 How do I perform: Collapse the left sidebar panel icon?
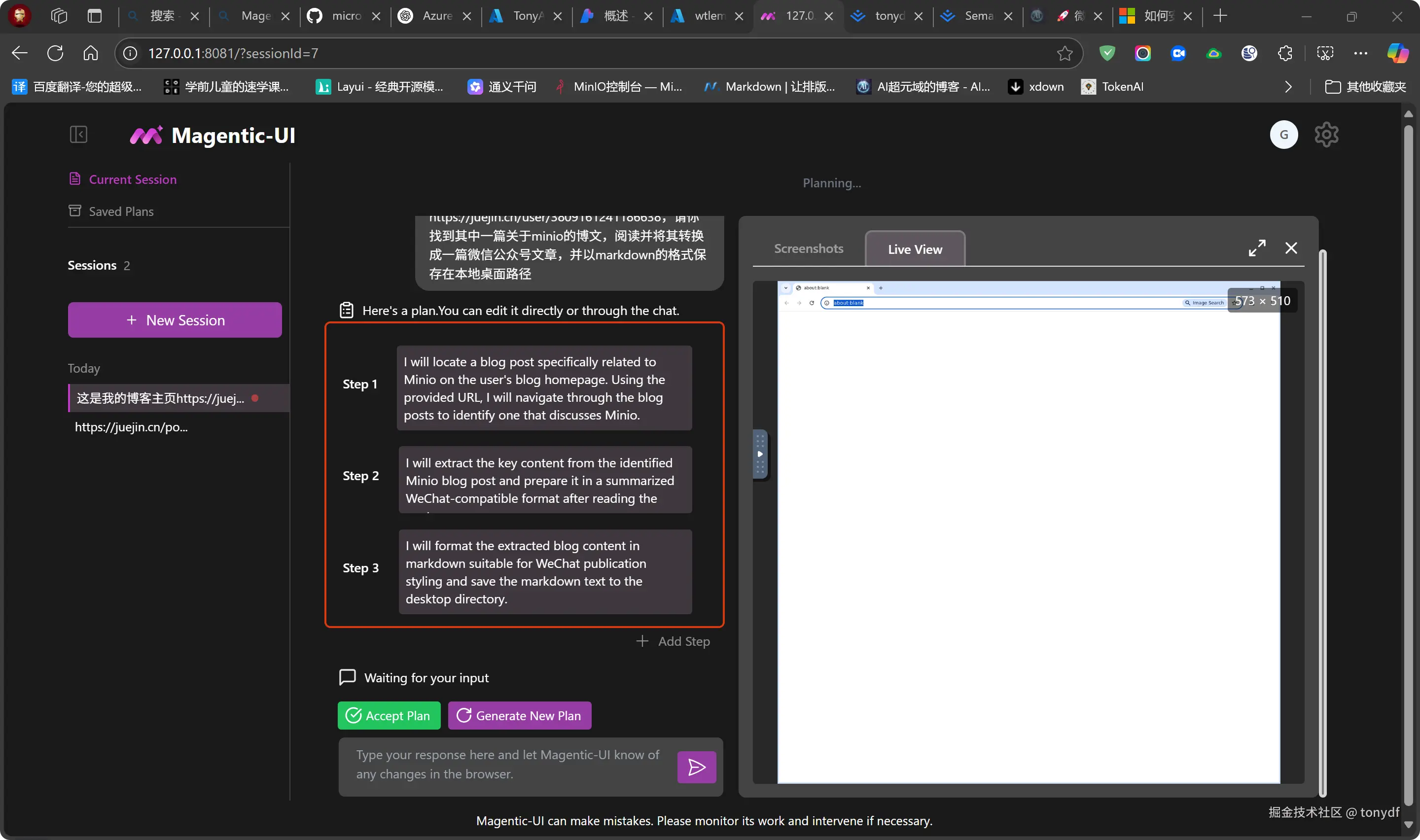[x=78, y=135]
